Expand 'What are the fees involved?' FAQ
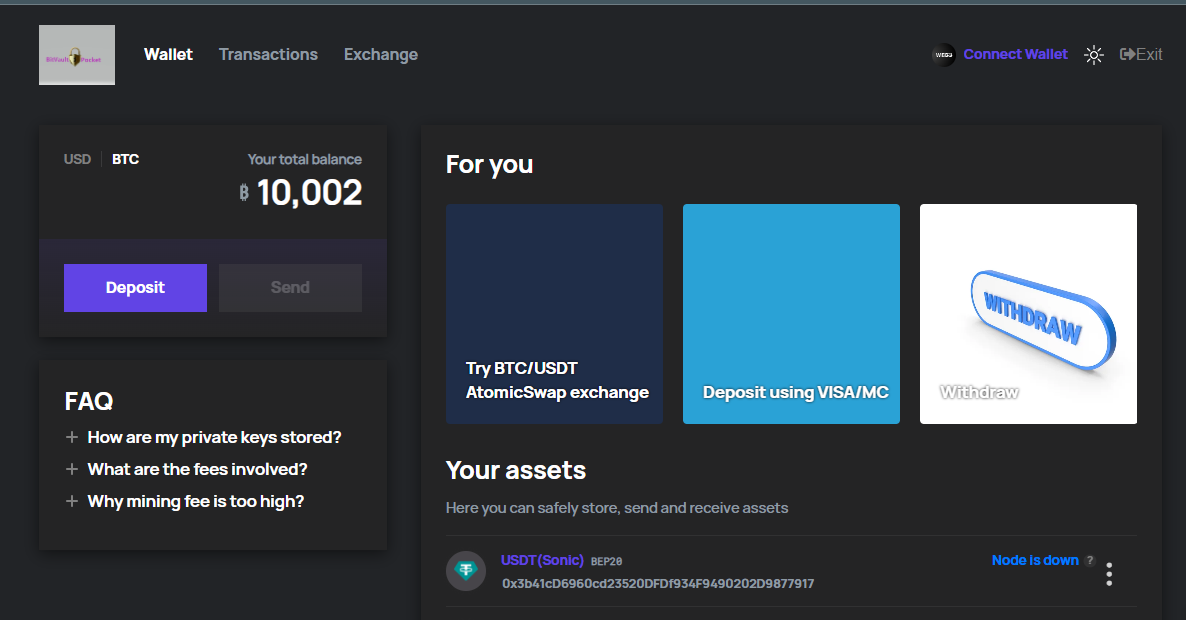The height and width of the screenshot is (620, 1186). (x=197, y=469)
